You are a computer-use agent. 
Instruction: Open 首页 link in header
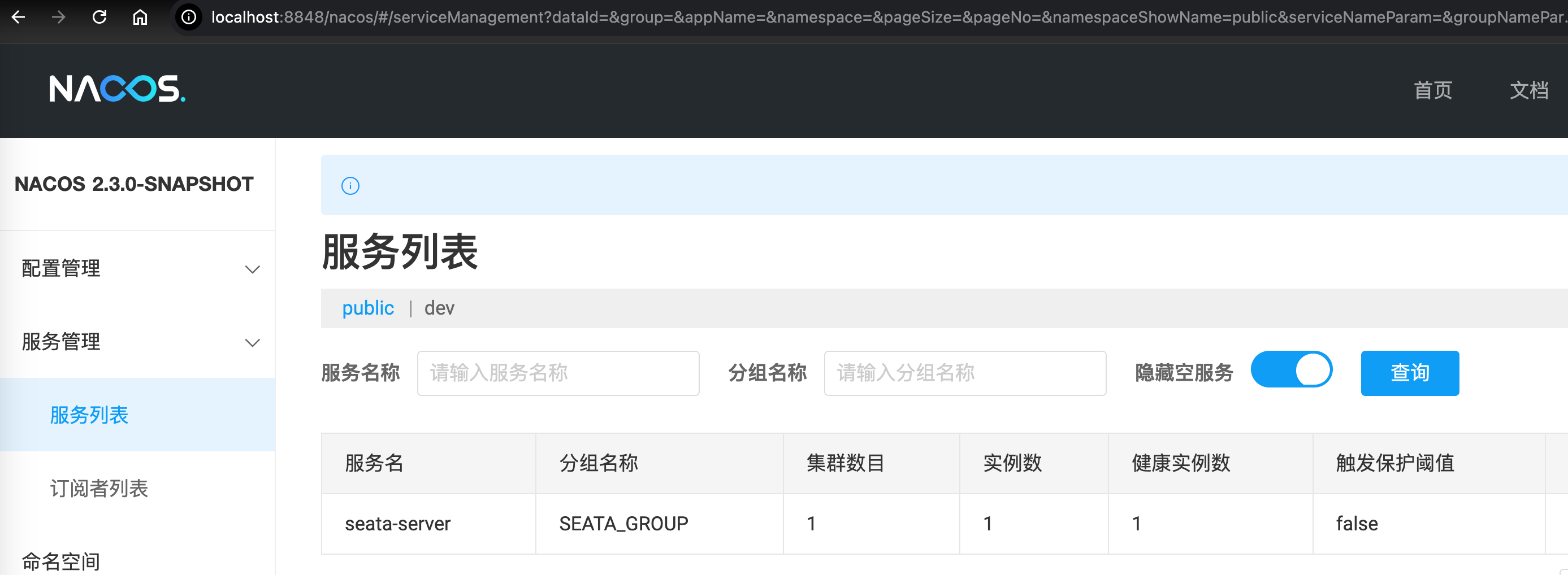[x=1432, y=91]
